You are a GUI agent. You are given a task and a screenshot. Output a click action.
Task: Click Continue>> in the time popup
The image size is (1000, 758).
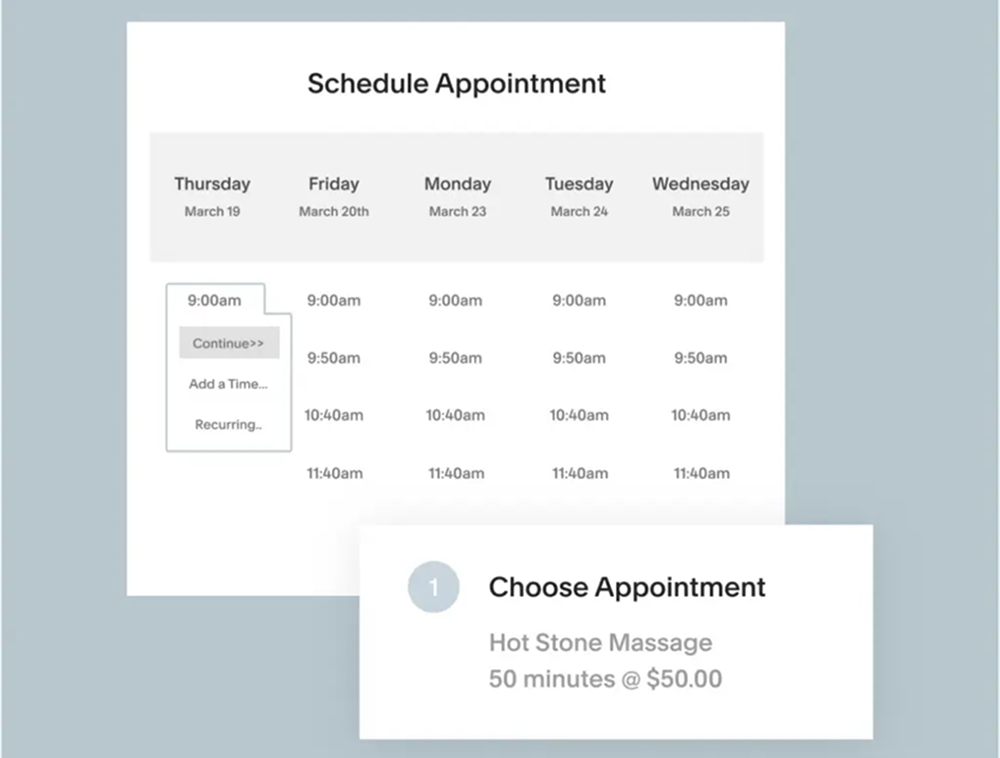point(229,343)
